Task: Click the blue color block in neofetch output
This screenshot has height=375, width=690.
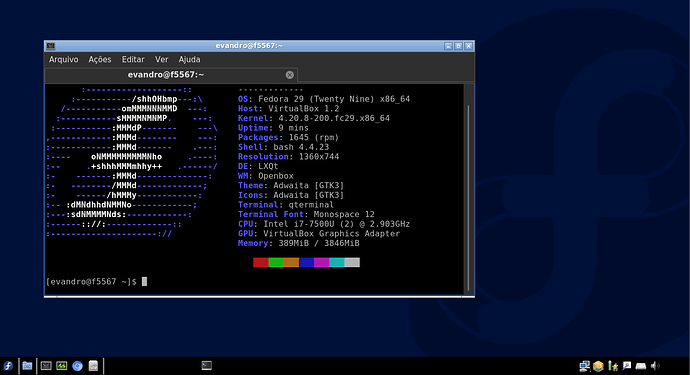Action: 306,262
